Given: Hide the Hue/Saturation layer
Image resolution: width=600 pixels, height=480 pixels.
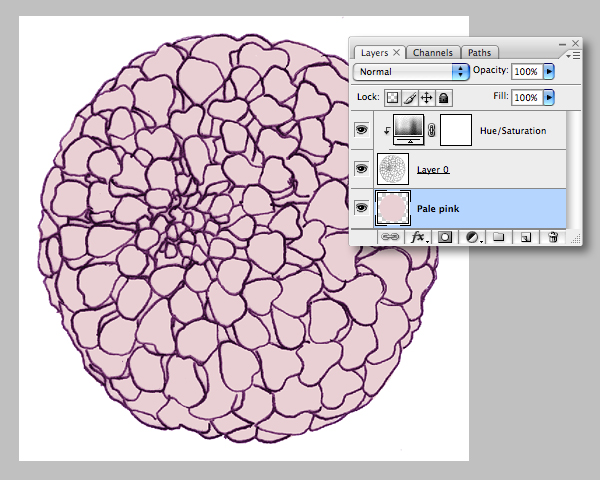Looking at the screenshot, I should tap(362, 130).
